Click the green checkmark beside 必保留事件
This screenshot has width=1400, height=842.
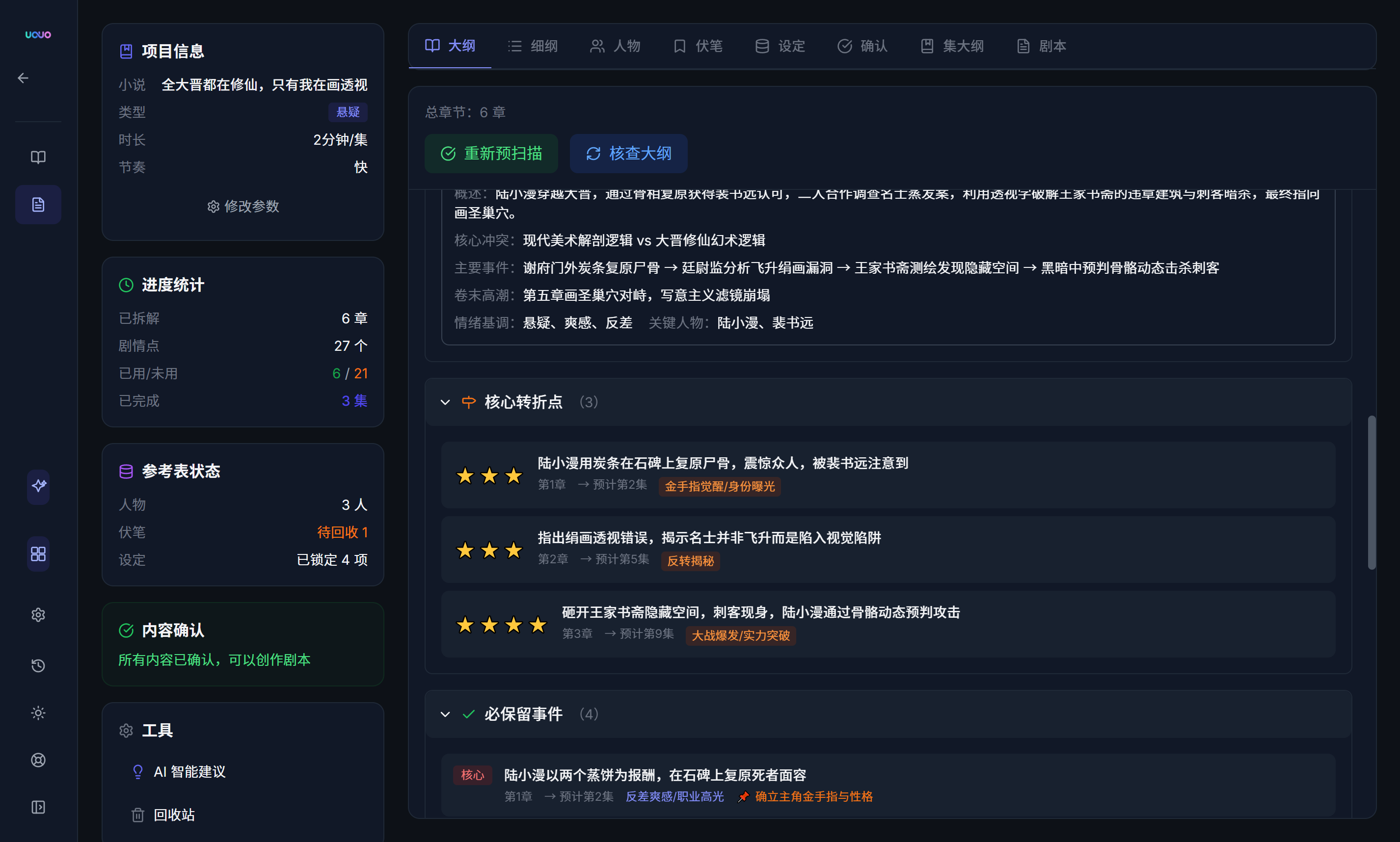[x=468, y=714]
